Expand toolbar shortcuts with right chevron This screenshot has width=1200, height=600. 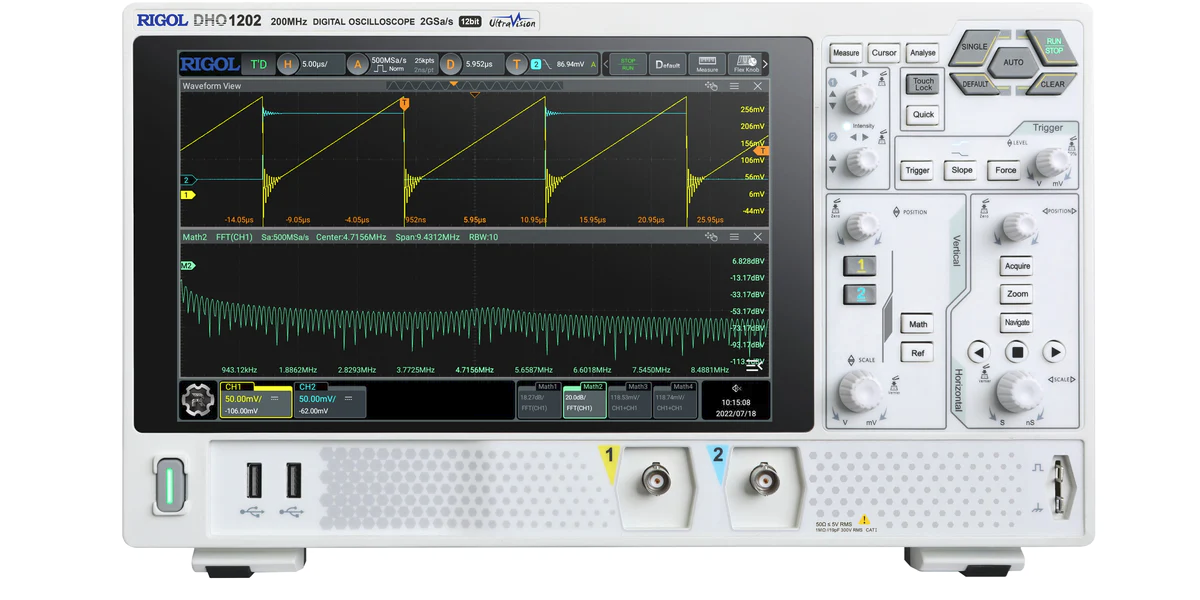click(x=766, y=64)
